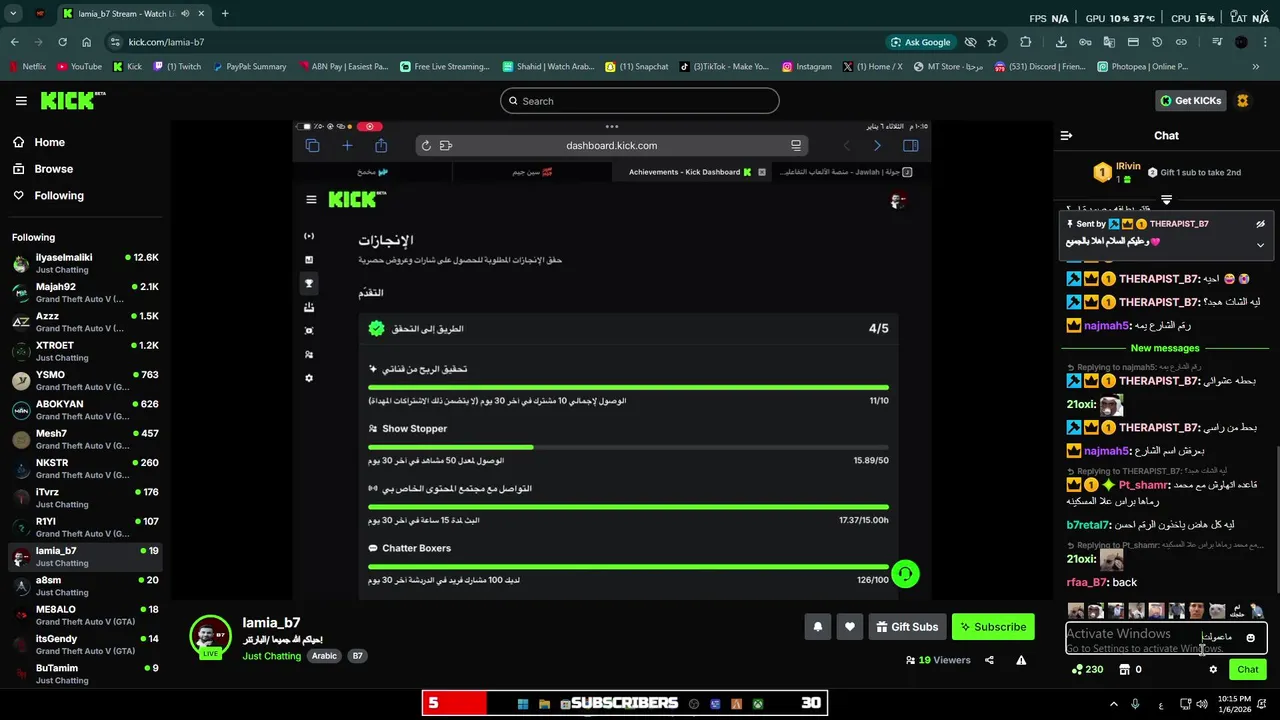Open the Kick profile avatar menu
The image size is (1280, 720).
(1243, 101)
